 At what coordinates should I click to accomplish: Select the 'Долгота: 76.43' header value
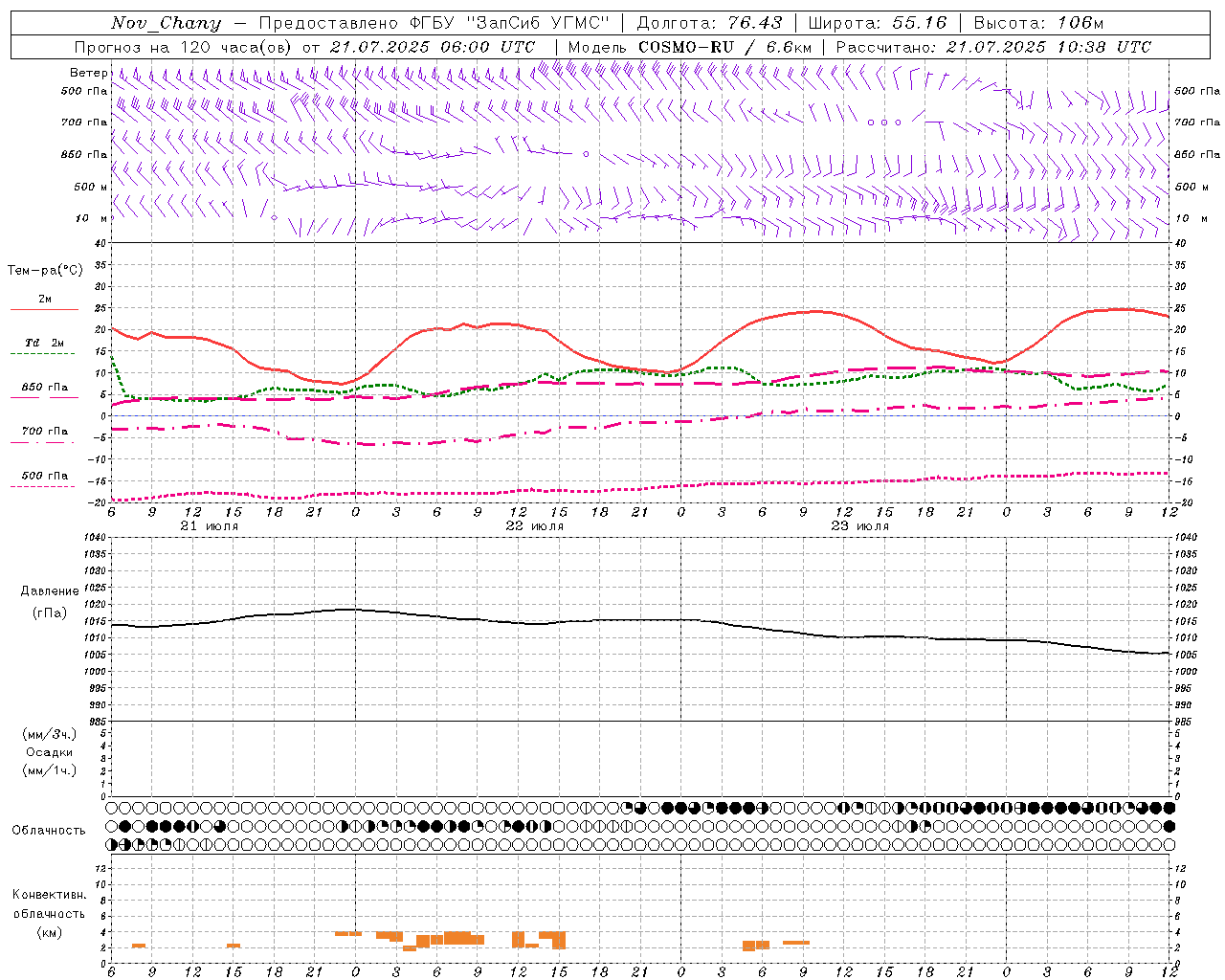tap(709, 23)
